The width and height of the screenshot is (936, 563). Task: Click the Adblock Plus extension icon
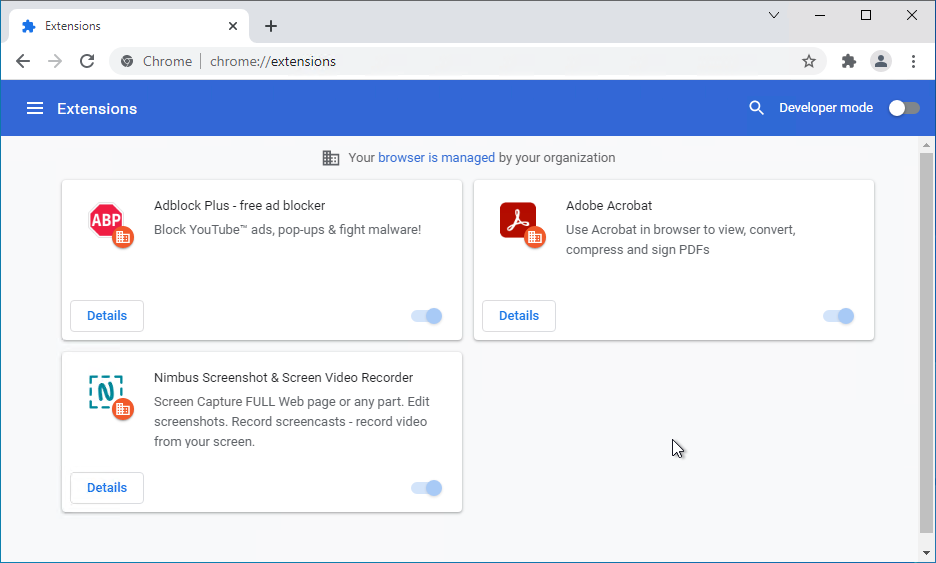107,221
